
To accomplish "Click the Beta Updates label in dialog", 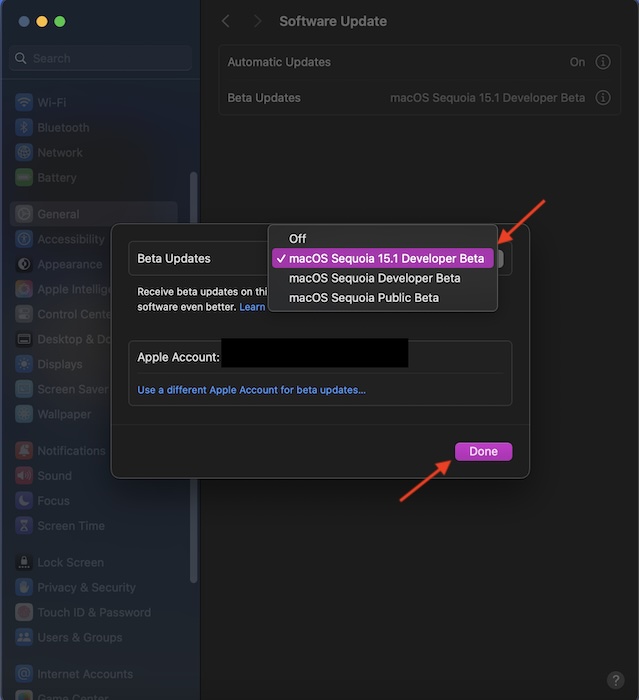I will coord(174,258).
